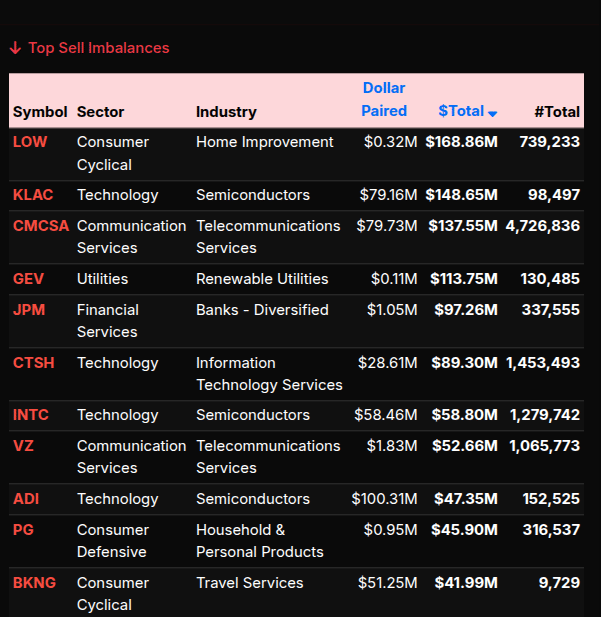This screenshot has width=601, height=617.
Task: Click the Industry column header
Action: (x=226, y=112)
